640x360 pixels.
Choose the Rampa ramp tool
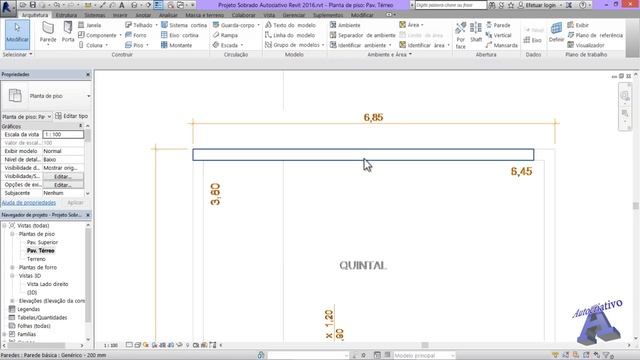point(225,35)
